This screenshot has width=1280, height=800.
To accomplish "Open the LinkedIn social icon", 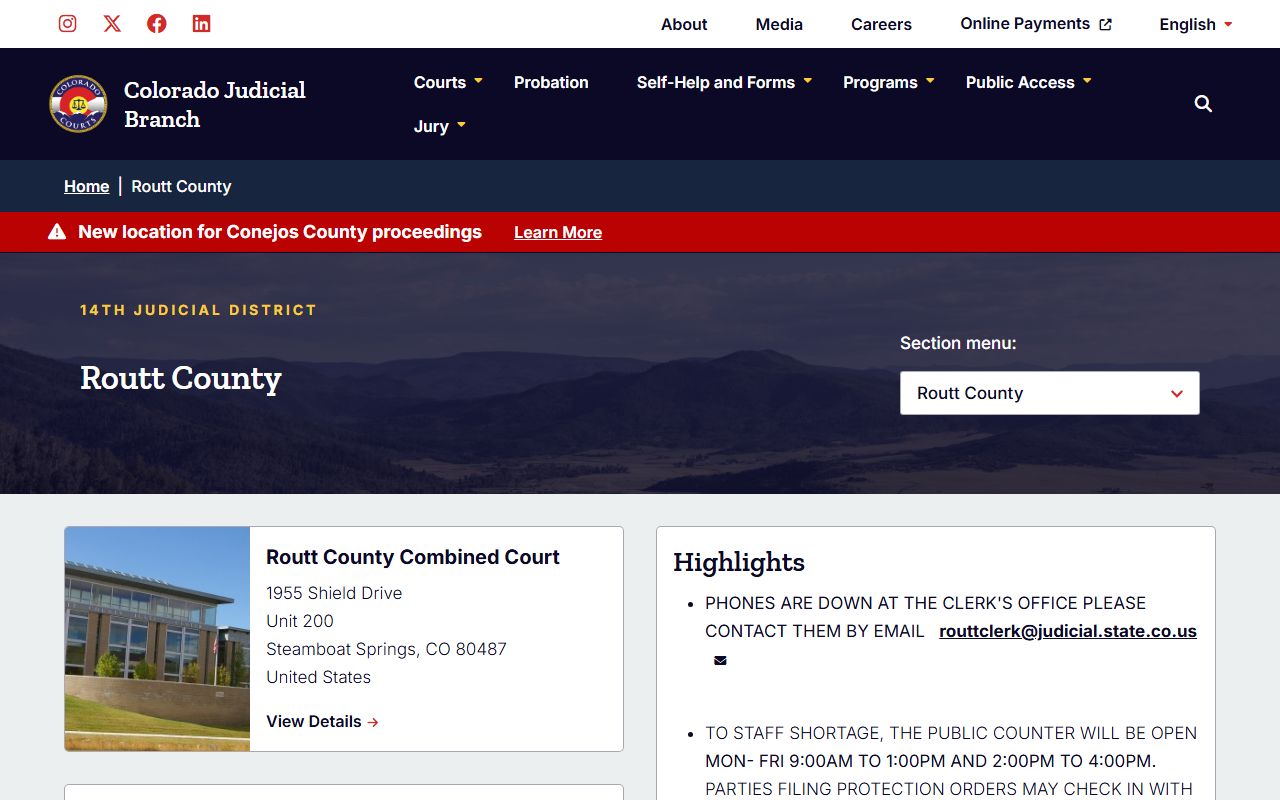I will [x=201, y=24].
